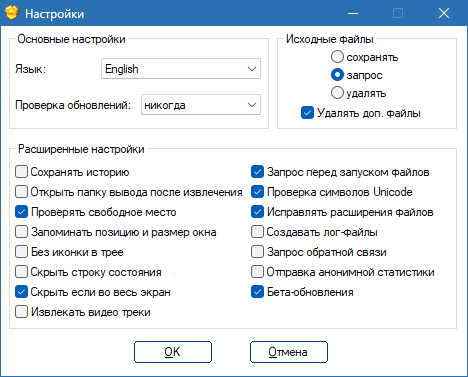Image resolution: width=468 pixels, height=377 pixels.
Task: Enable Извлекать видео треки
Action: (x=21, y=312)
